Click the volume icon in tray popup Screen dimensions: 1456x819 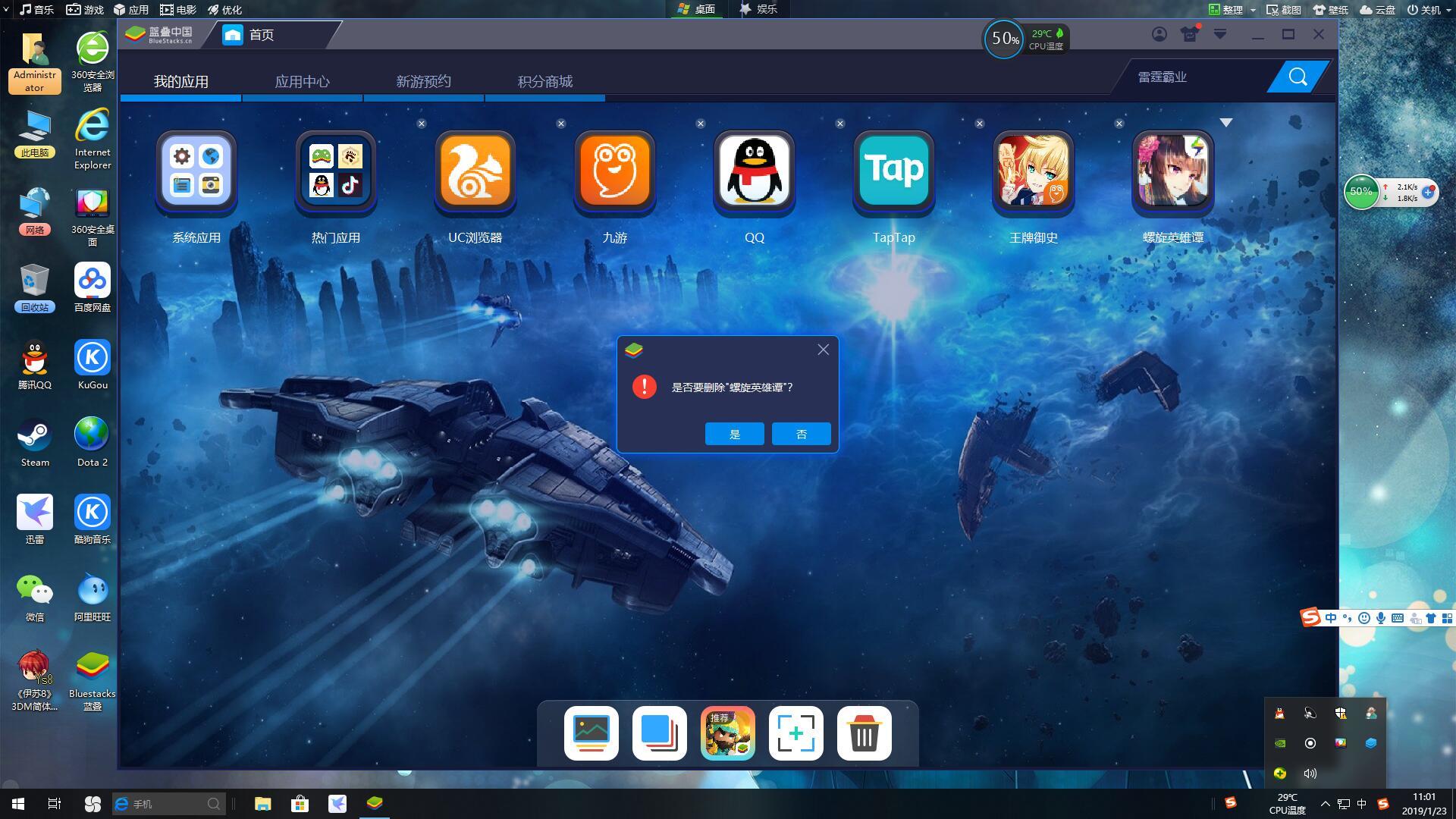pos(1310,773)
